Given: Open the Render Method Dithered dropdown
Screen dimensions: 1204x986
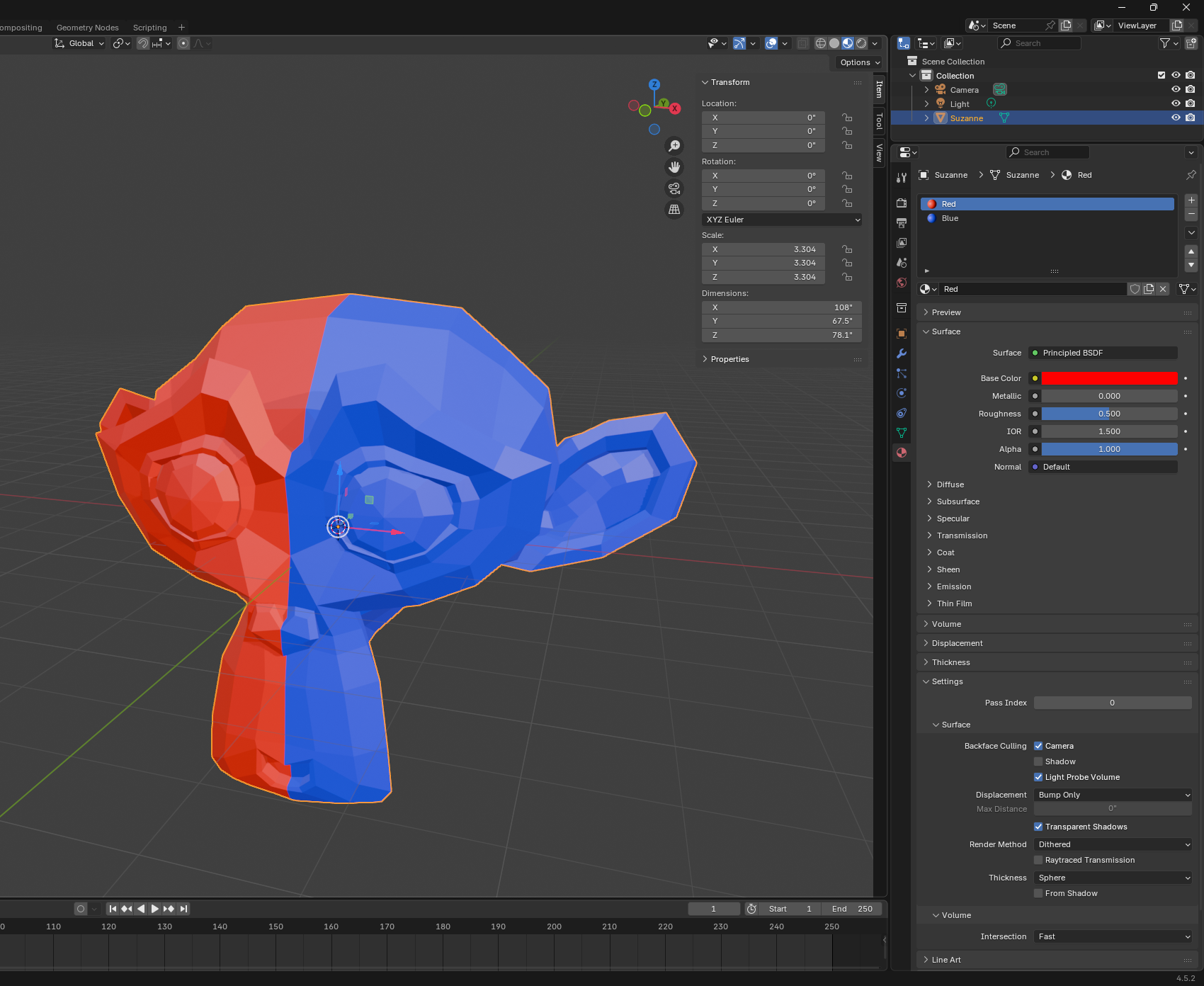Looking at the screenshot, I should [1113, 844].
